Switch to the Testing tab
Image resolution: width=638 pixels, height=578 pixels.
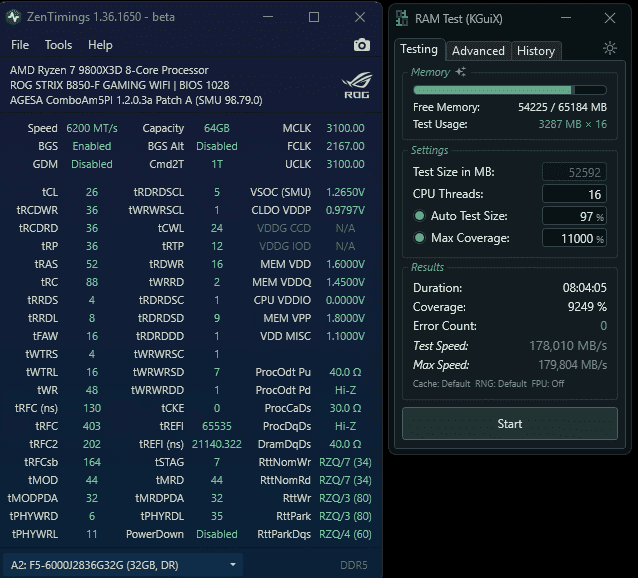pos(419,49)
